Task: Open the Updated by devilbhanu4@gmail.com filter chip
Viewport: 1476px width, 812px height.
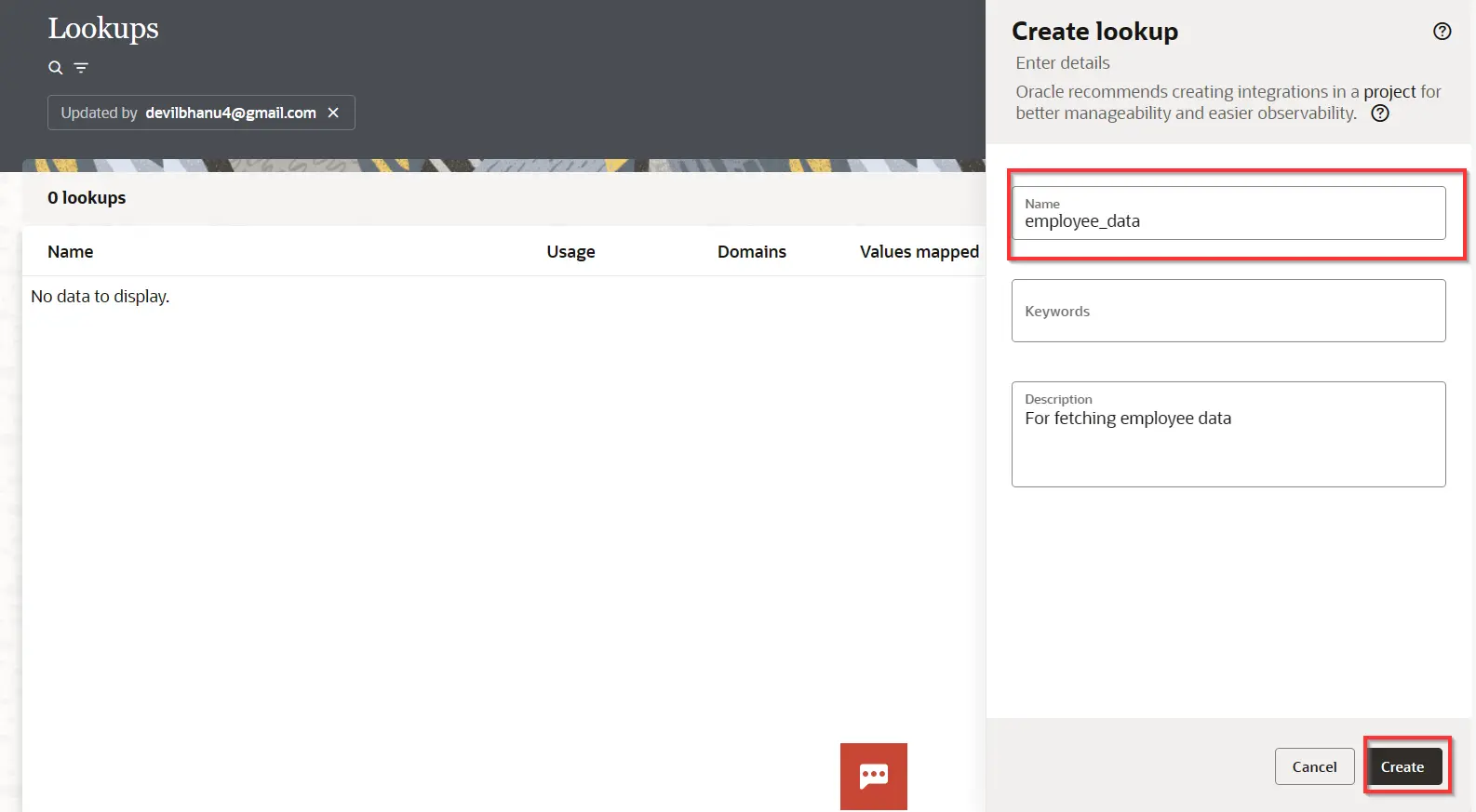Action: click(188, 113)
